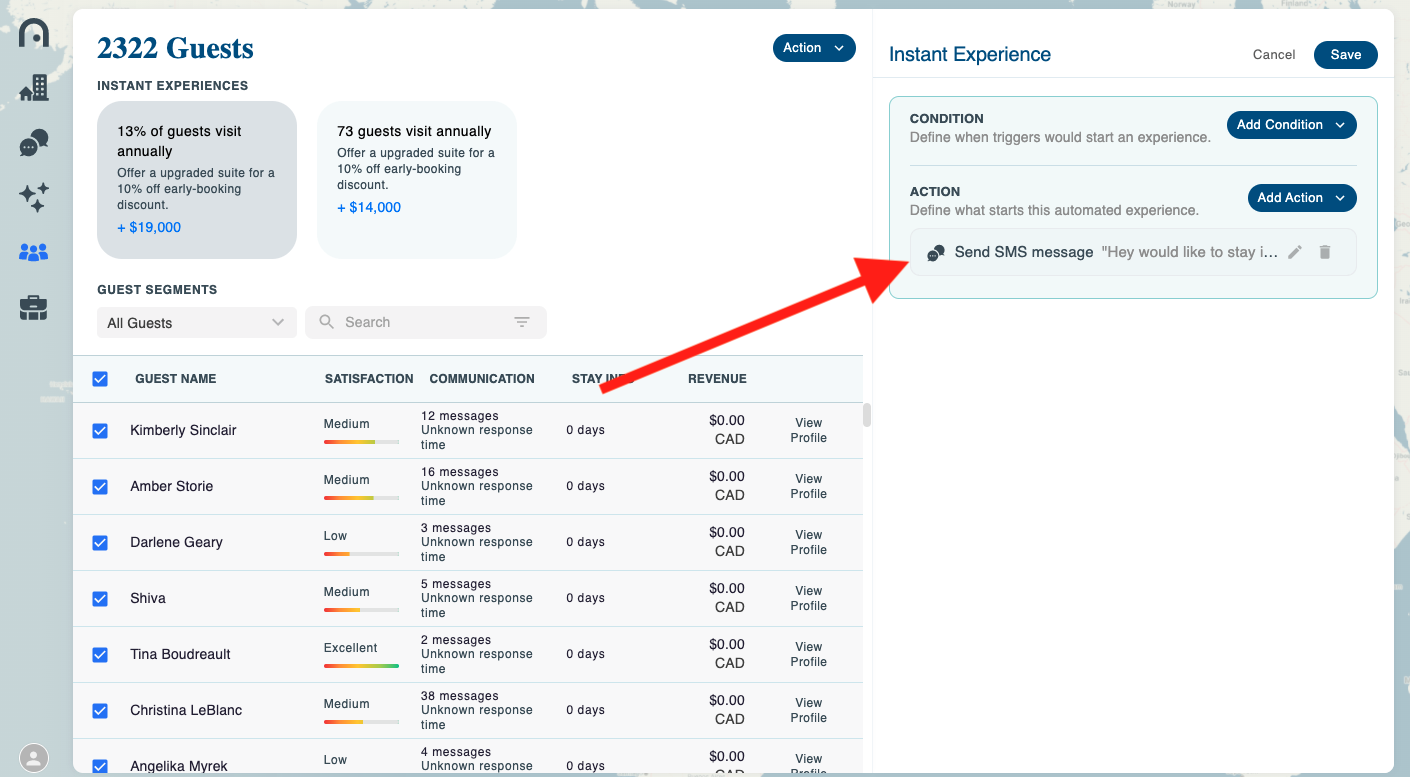1410x777 pixels.
Task: View Profile for Amber Storie
Action: pyautogui.click(x=808, y=486)
